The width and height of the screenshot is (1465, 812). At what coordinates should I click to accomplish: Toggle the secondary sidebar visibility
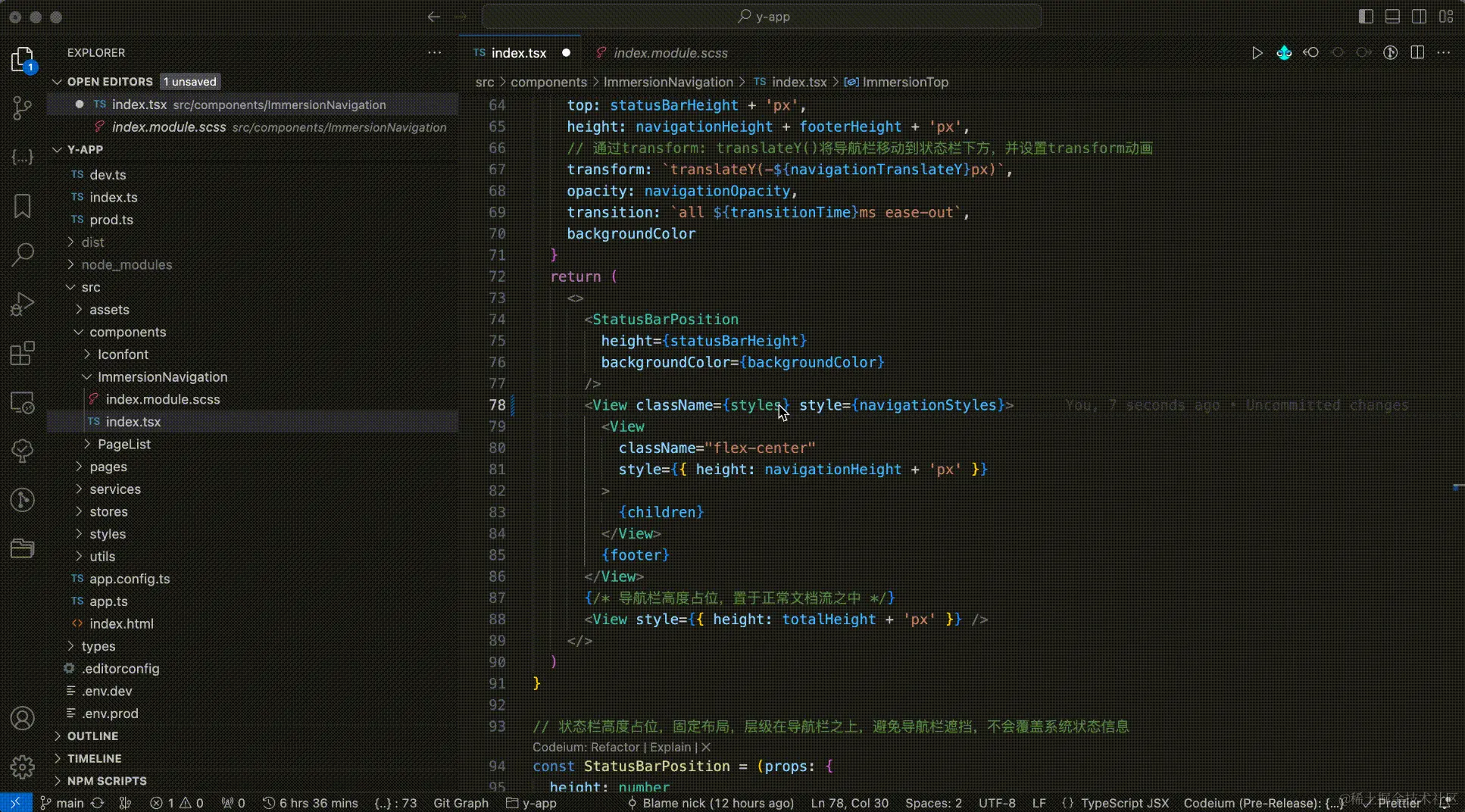tap(1419, 17)
